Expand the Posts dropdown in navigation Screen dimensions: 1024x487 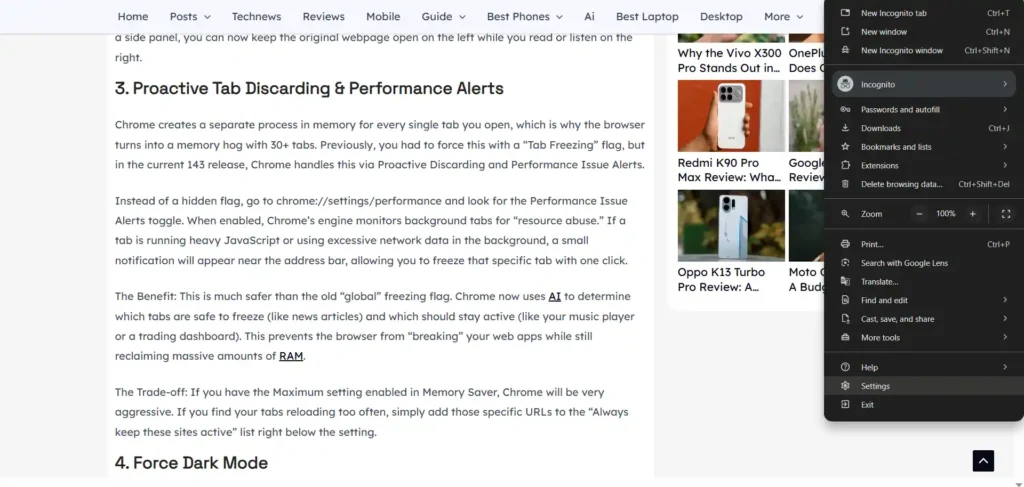190,17
